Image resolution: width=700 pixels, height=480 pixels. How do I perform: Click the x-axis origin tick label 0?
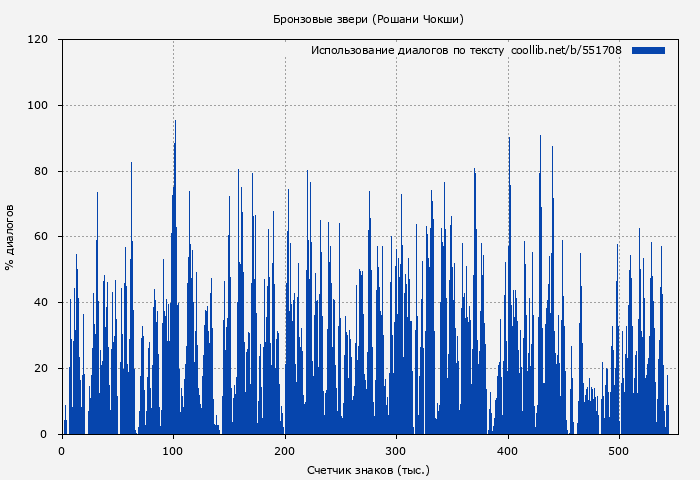62,450
